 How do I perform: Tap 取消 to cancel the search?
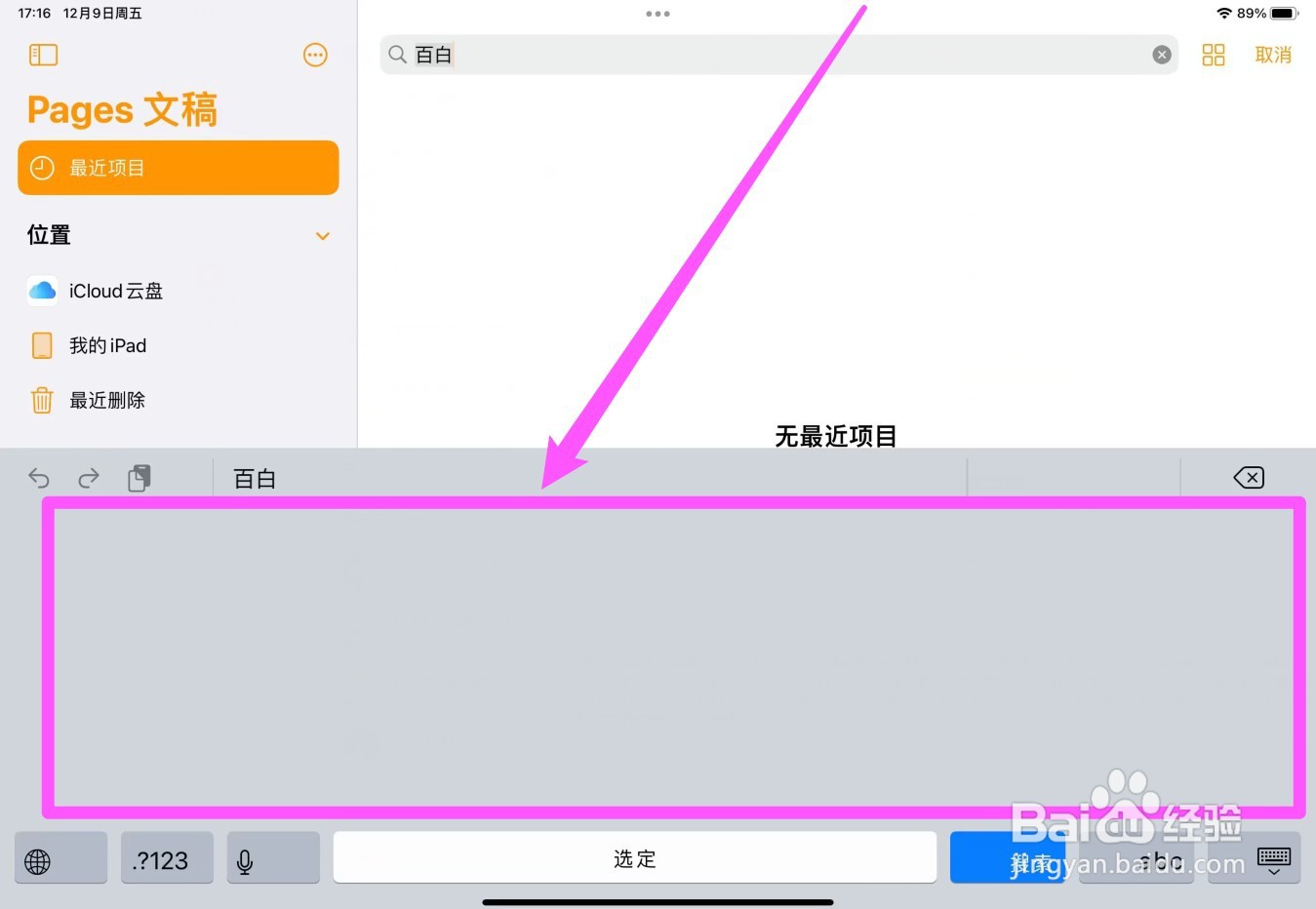(1273, 55)
